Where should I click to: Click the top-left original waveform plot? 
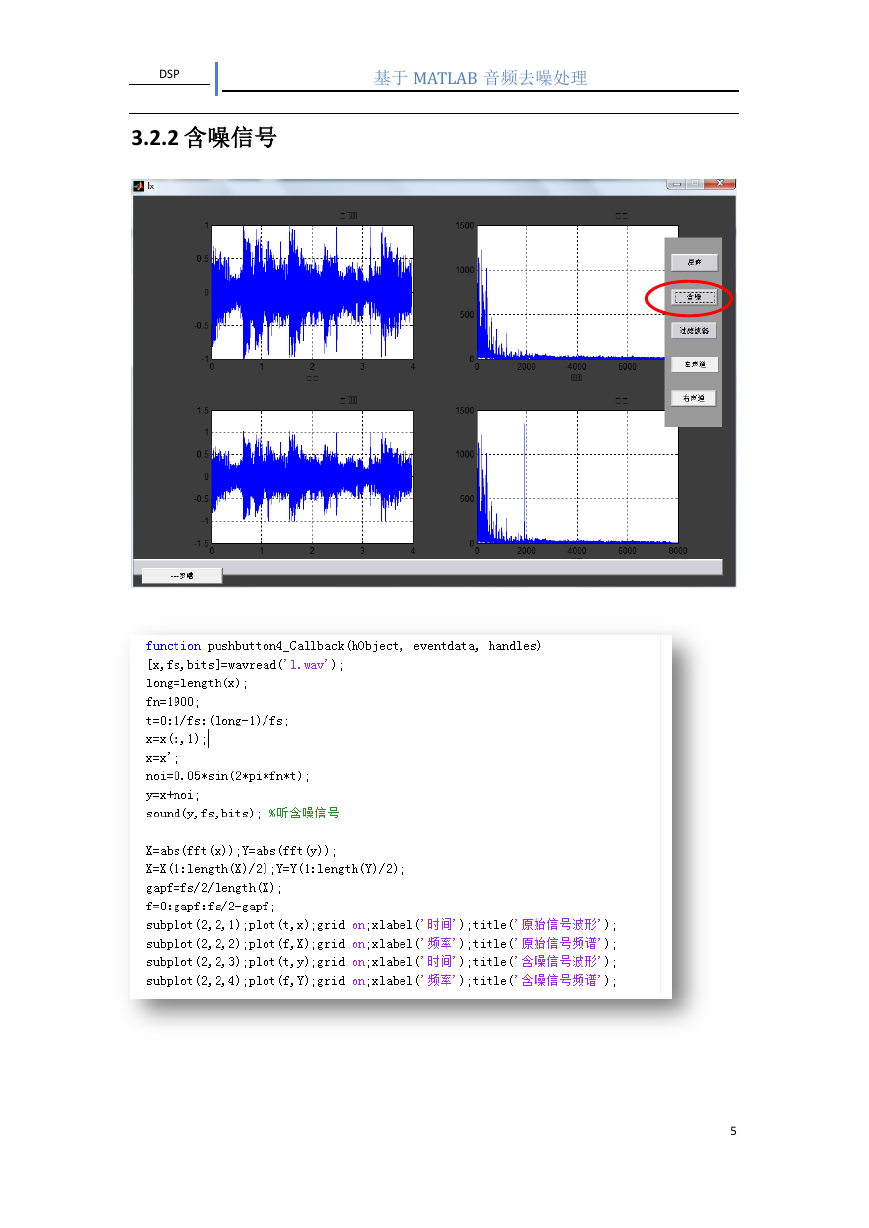click(x=312, y=292)
